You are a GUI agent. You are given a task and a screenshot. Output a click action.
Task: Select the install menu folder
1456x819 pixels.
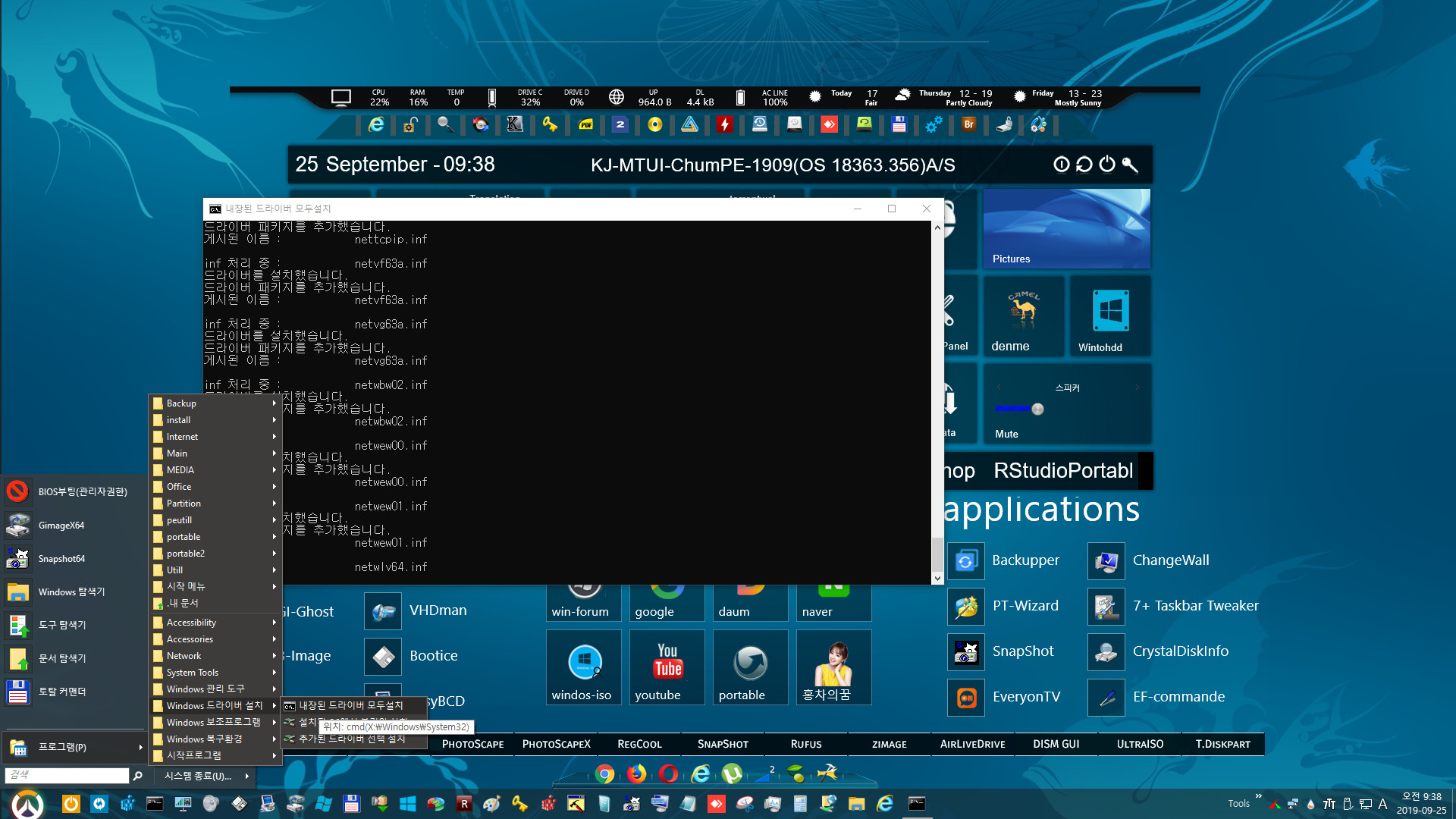coord(215,420)
